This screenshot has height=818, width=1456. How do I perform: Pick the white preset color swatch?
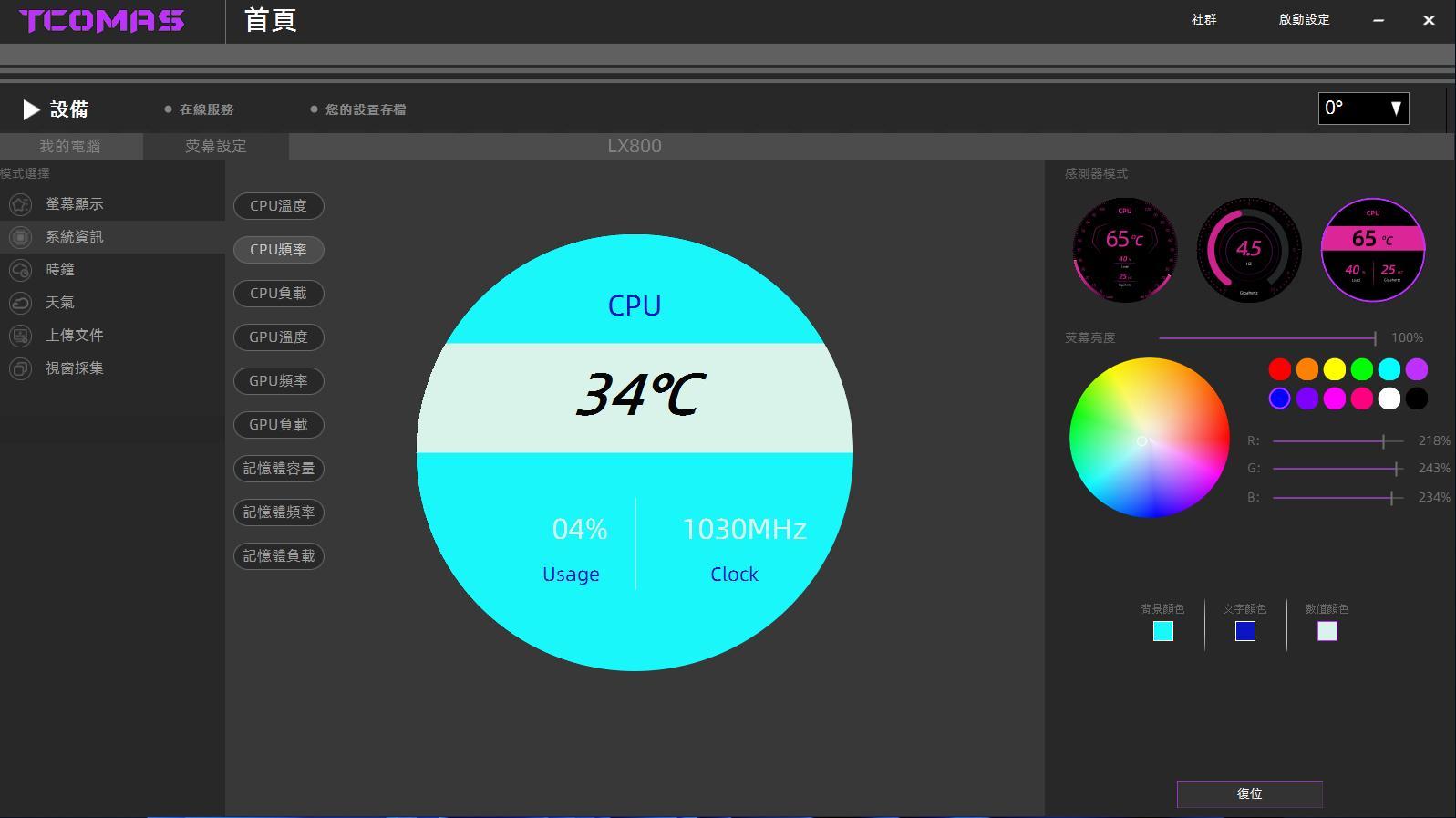point(1389,399)
